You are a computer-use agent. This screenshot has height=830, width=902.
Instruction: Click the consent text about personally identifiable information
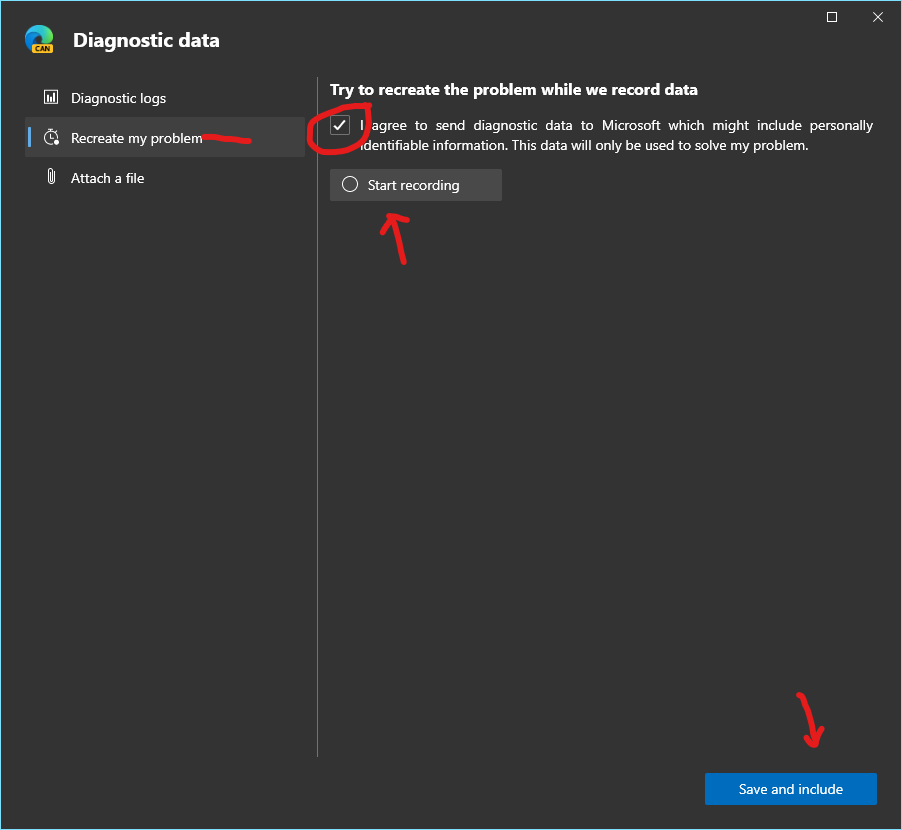coord(616,135)
